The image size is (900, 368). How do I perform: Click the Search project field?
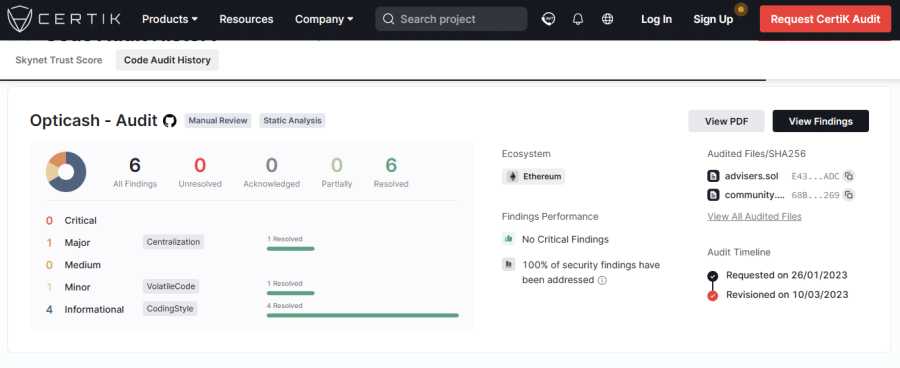[x=451, y=19]
